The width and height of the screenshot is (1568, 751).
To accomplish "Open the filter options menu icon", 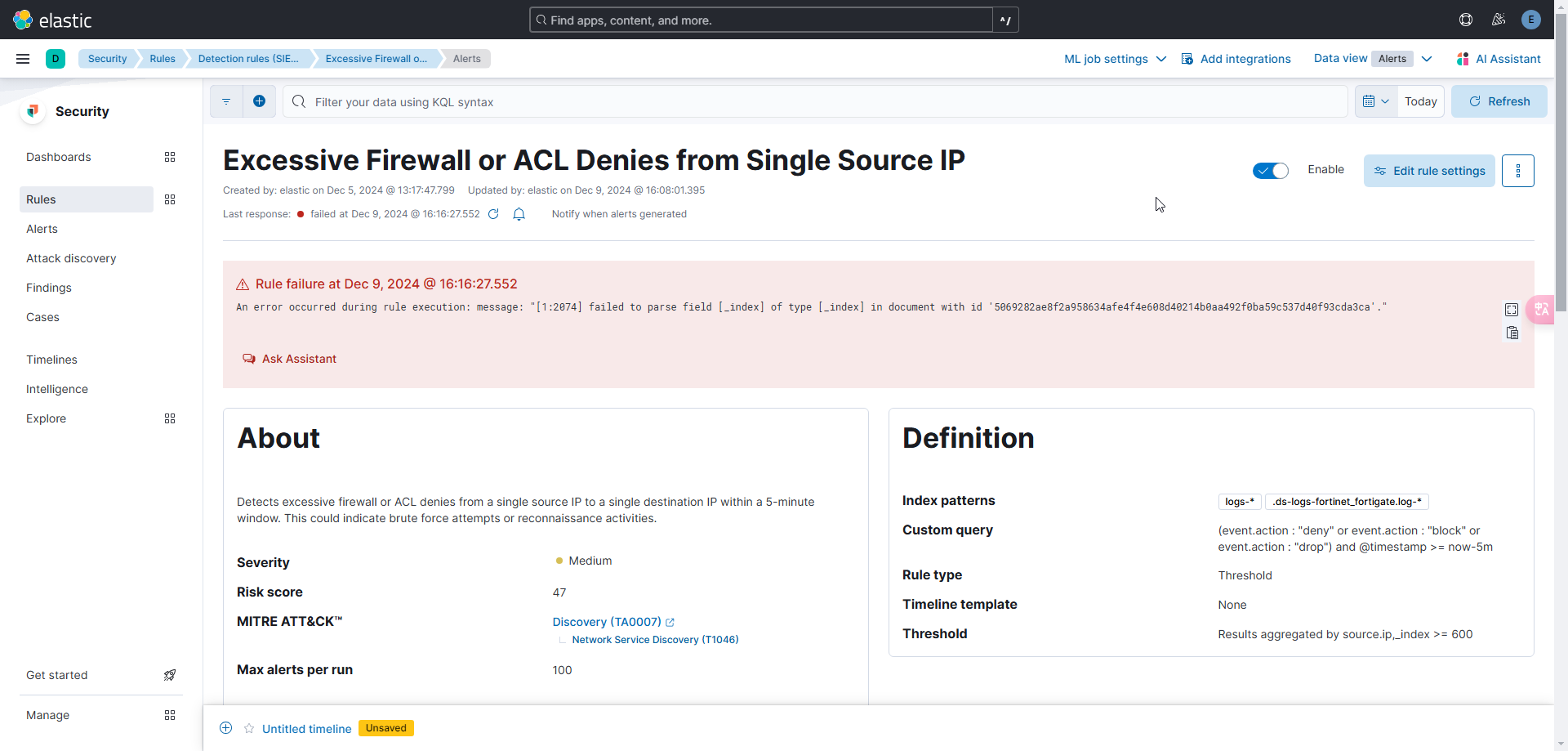I will coord(226,101).
